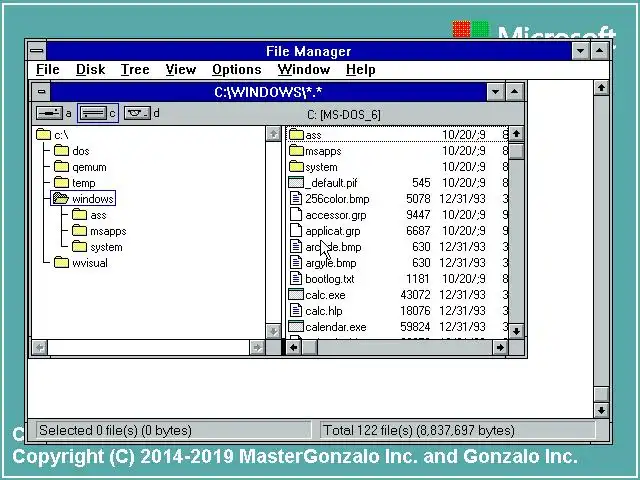640x480 pixels.
Task: Click the calc.hlp document icon
Action: 296,310
